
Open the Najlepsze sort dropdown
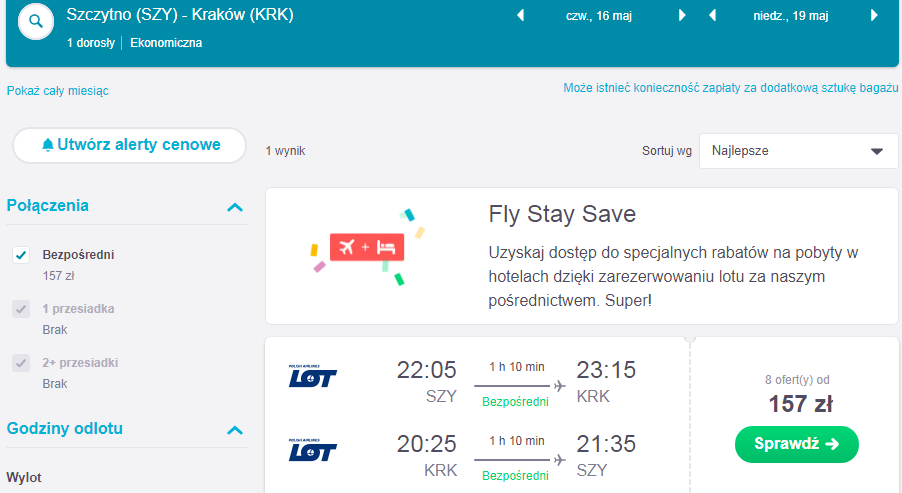[798, 151]
